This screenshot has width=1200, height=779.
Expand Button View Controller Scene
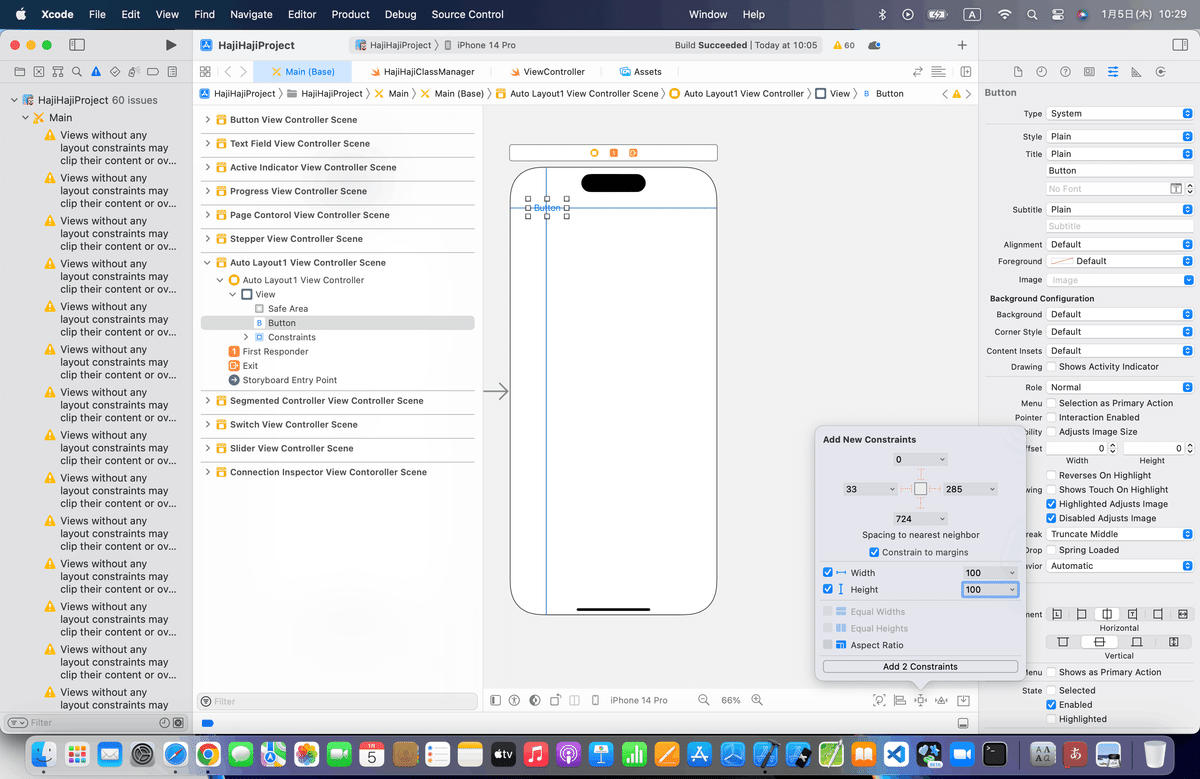click(208, 120)
